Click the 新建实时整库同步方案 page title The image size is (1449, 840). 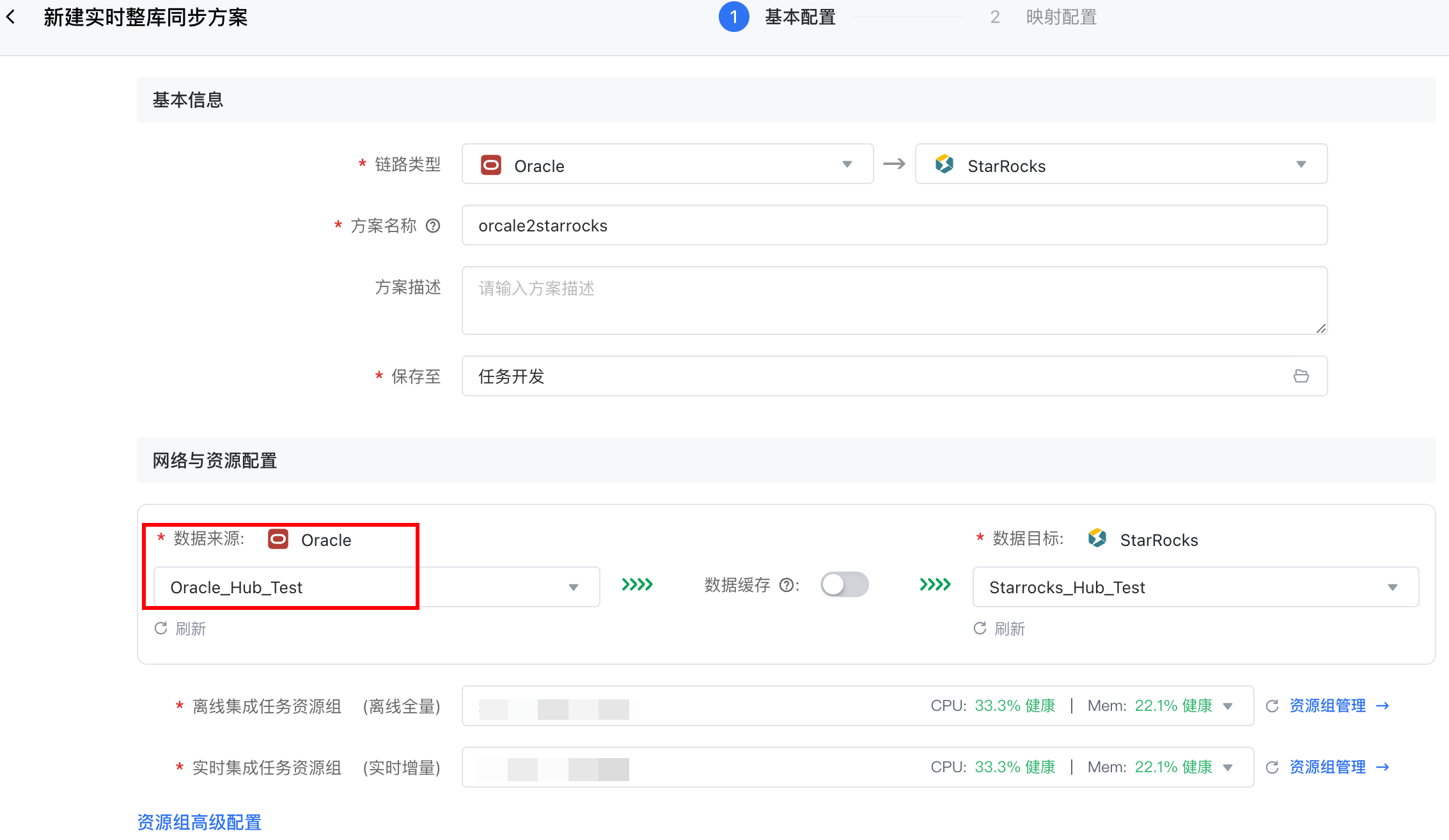pos(146,17)
